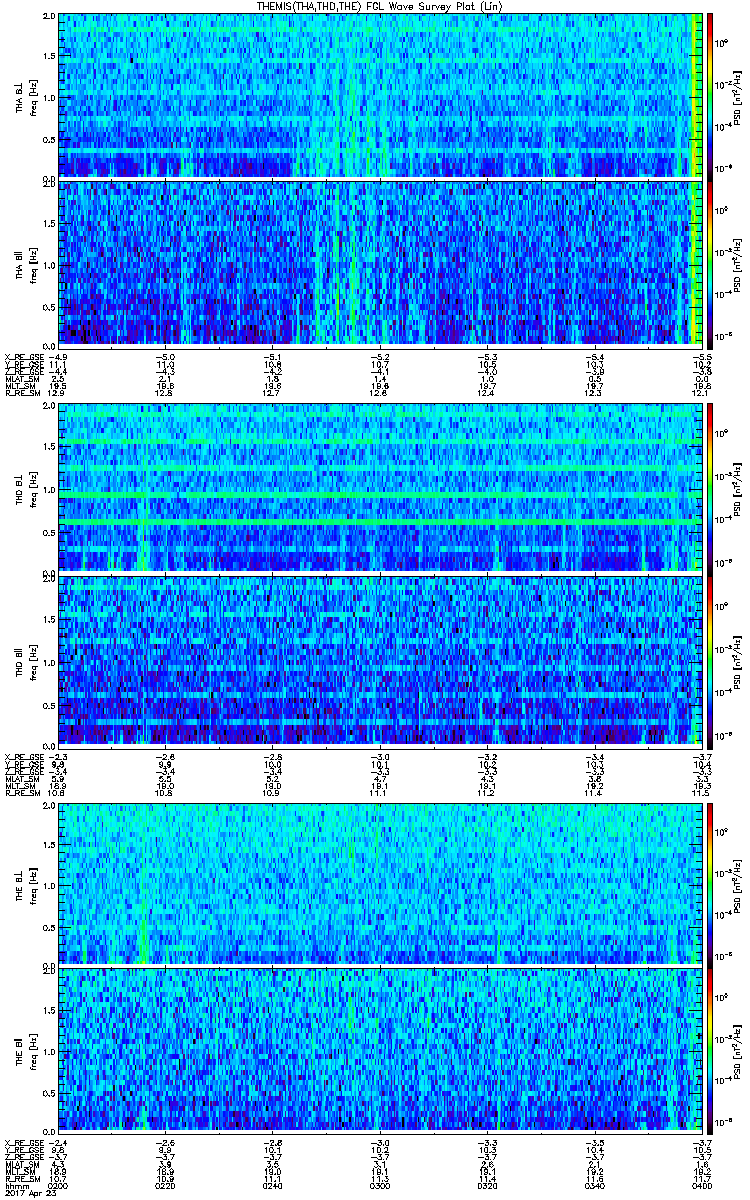Viewport: 750px width, 1200px height.
Task: Click the 'hhmm' time axis label
Action: click(15, 1185)
